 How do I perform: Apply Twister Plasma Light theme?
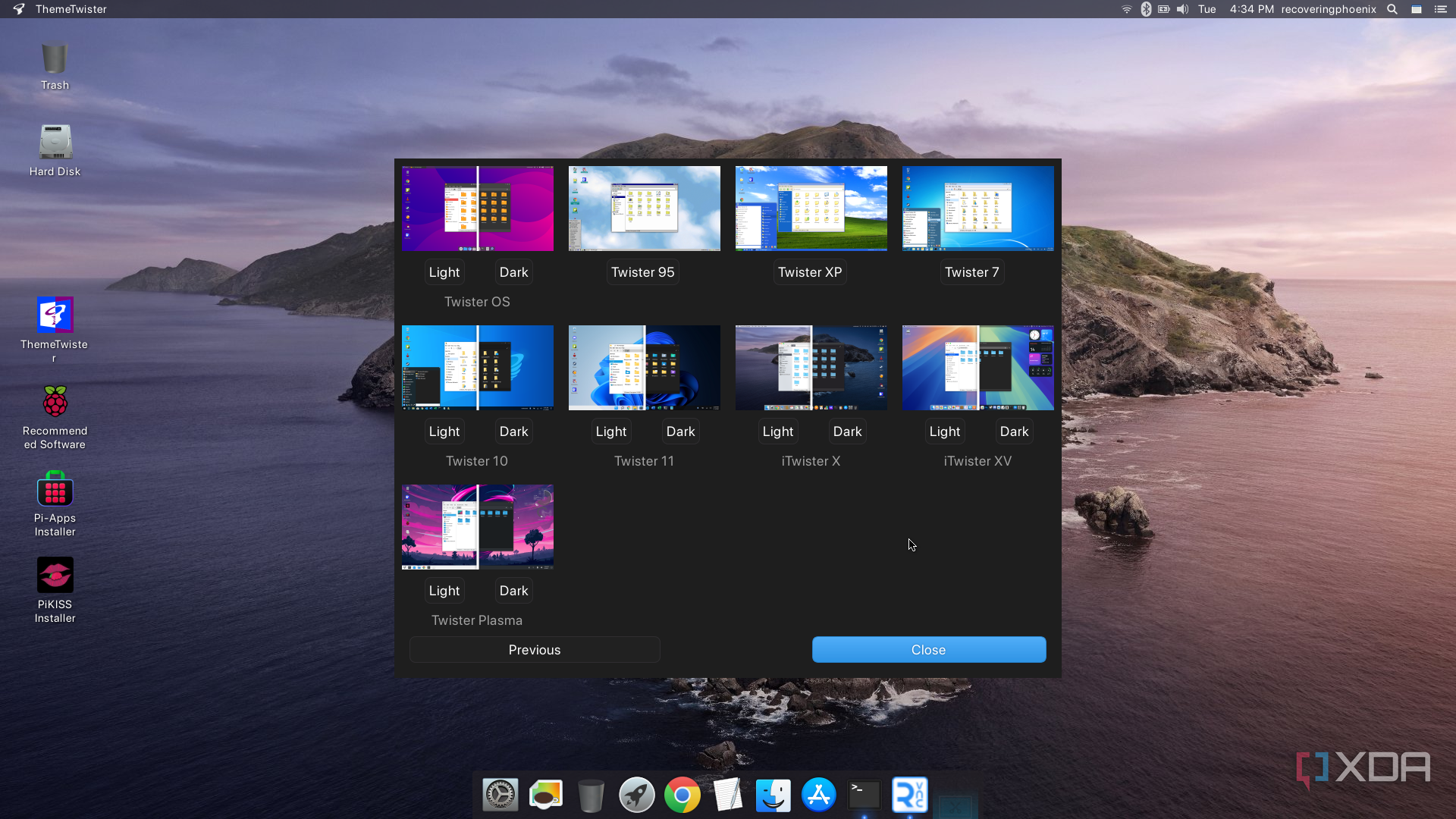444,591
